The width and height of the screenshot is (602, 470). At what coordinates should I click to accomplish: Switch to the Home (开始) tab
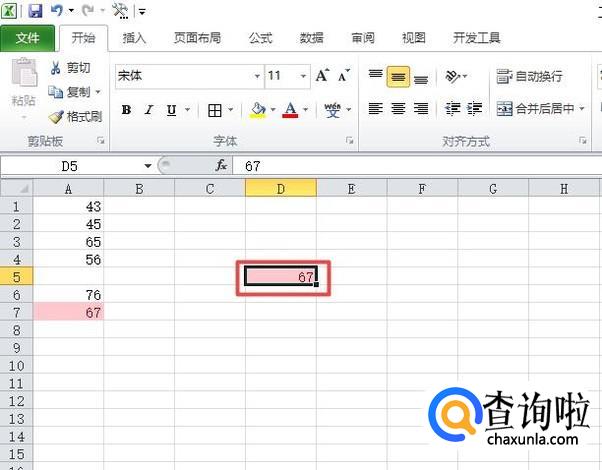coord(83,38)
